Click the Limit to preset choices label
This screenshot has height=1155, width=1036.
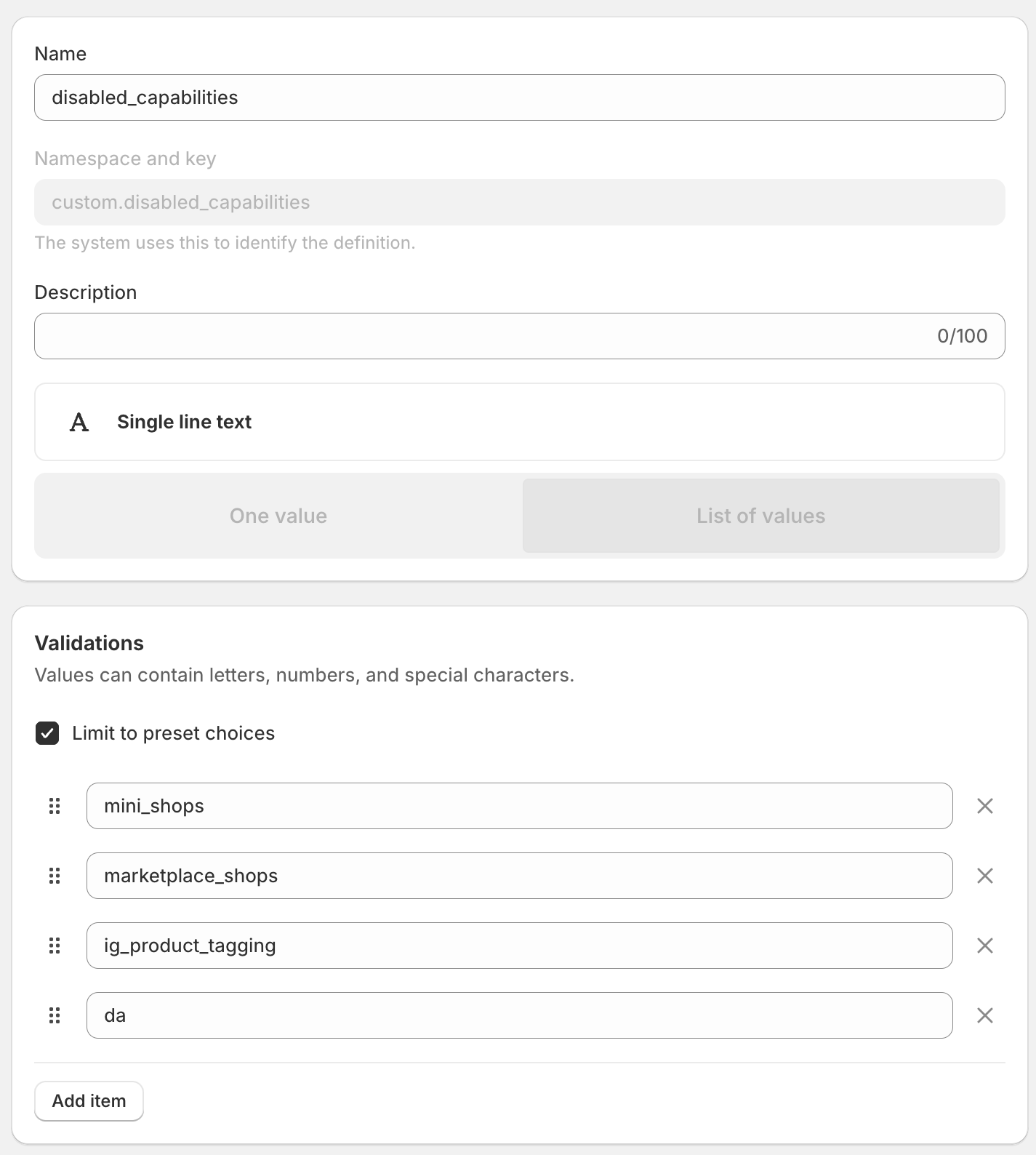[173, 733]
